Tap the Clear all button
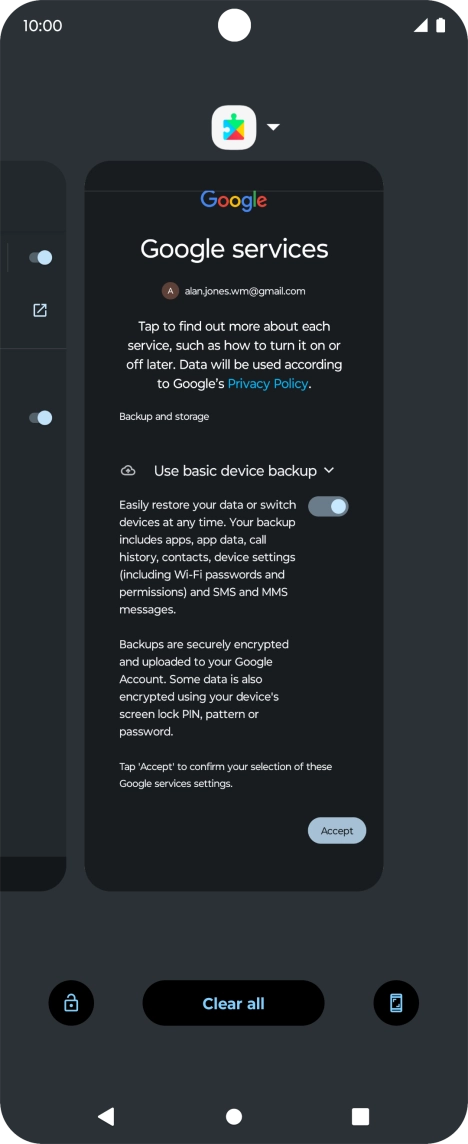The height and width of the screenshot is (1144, 468). click(234, 1003)
